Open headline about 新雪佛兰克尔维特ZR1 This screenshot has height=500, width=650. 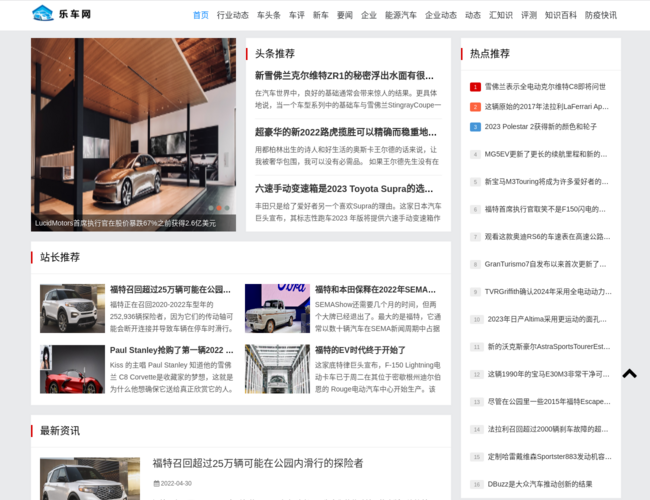344,75
